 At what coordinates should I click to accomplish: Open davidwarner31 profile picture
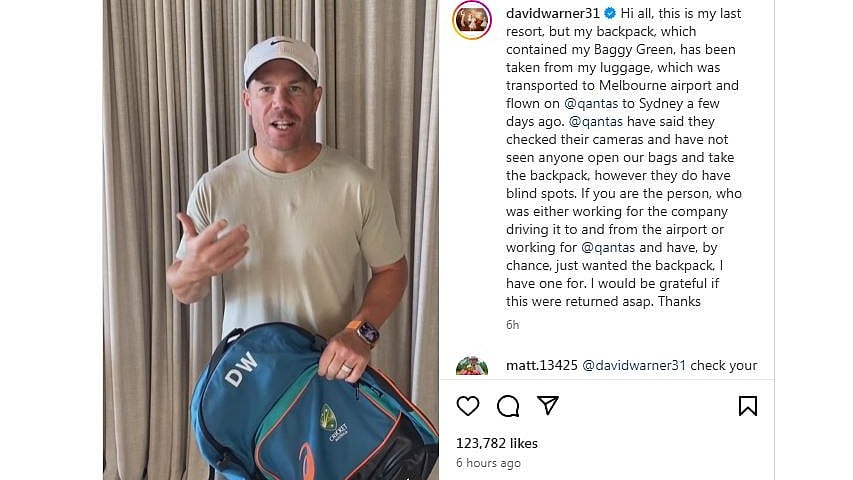472,20
